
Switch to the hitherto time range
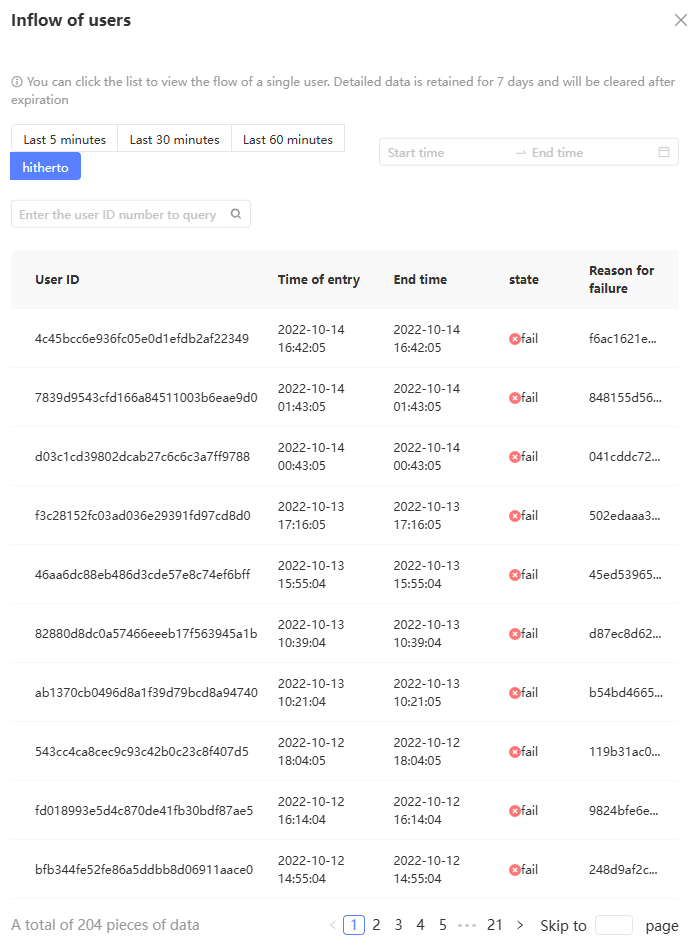point(46,167)
